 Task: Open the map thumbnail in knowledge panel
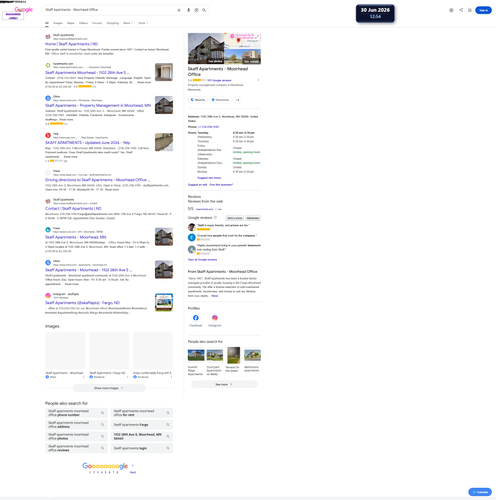(x=243, y=41)
